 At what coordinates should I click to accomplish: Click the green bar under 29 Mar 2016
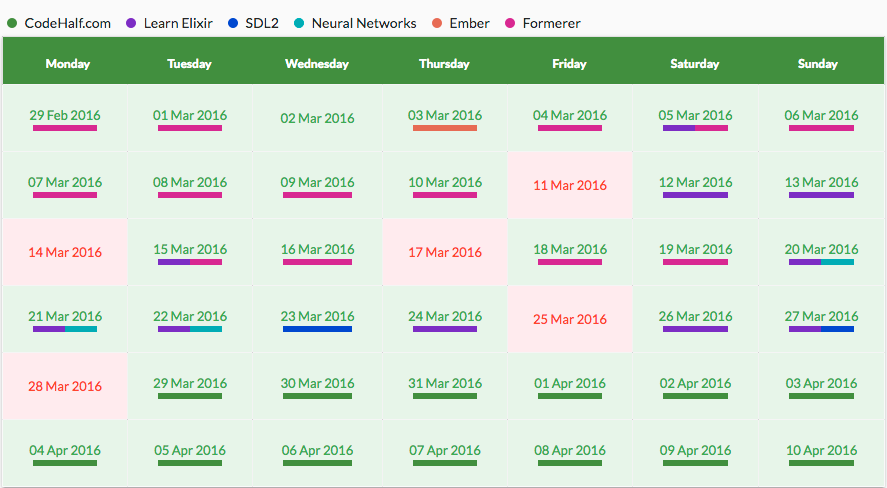click(x=190, y=396)
